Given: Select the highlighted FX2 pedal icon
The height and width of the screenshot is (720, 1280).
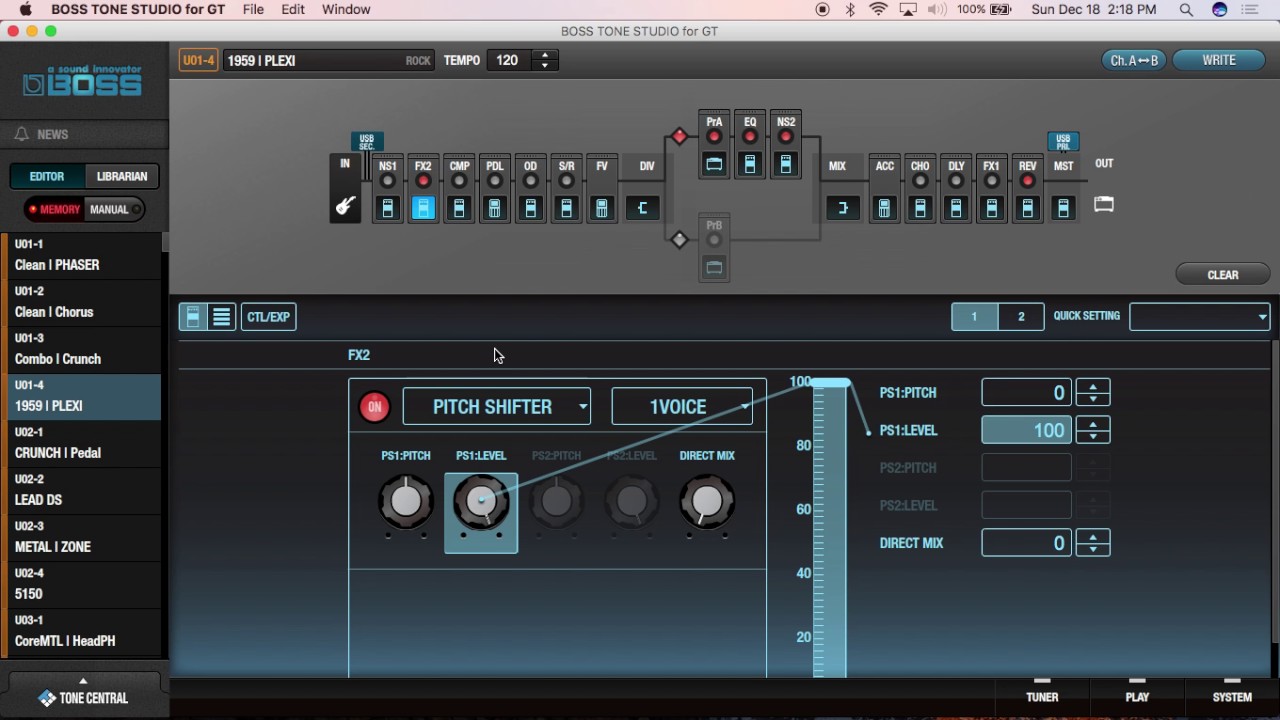Looking at the screenshot, I should click(x=424, y=209).
